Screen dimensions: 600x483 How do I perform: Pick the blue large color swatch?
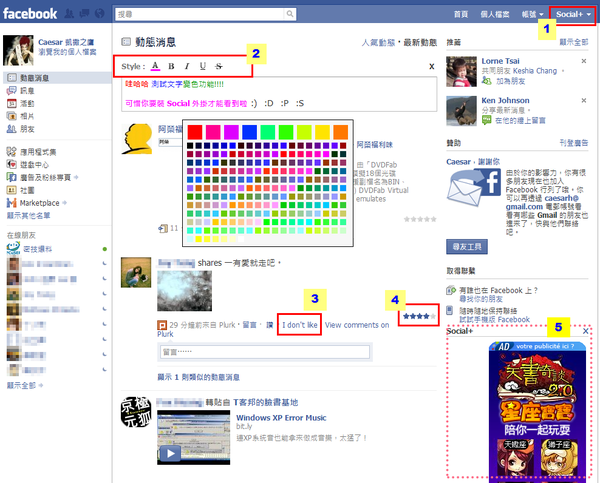tap(249, 132)
